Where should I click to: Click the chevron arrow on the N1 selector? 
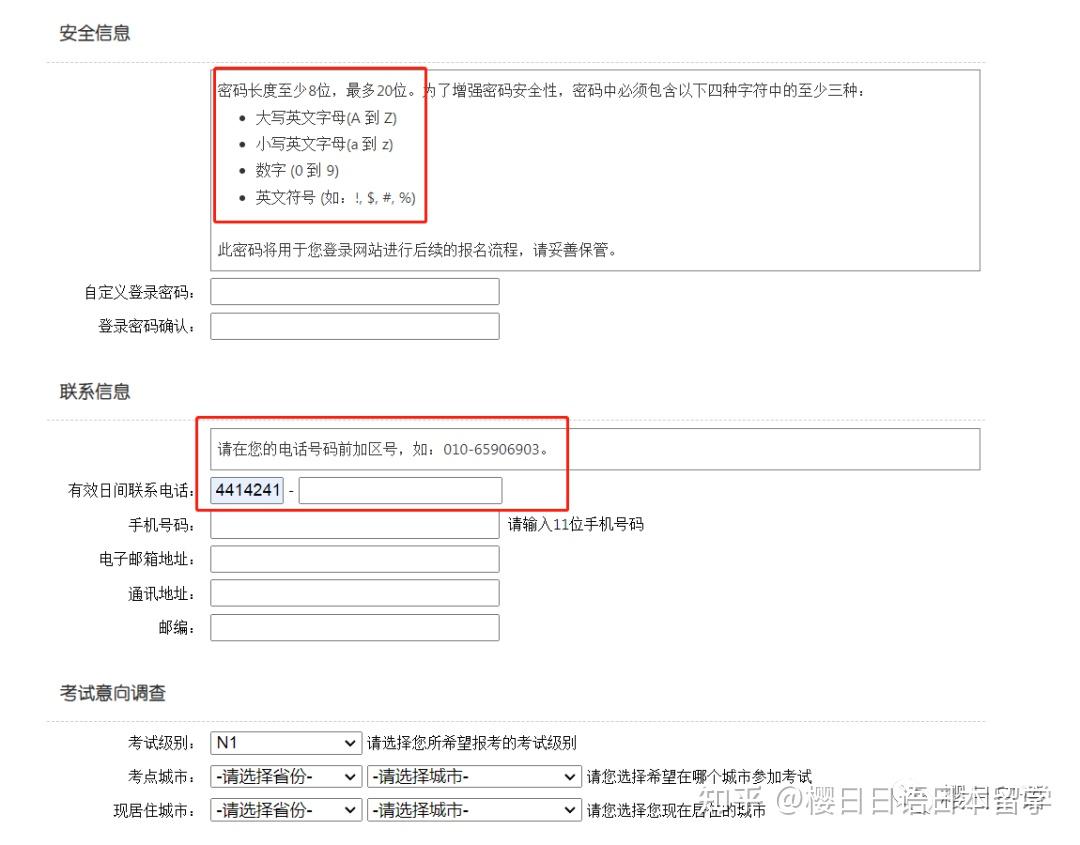pos(352,743)
